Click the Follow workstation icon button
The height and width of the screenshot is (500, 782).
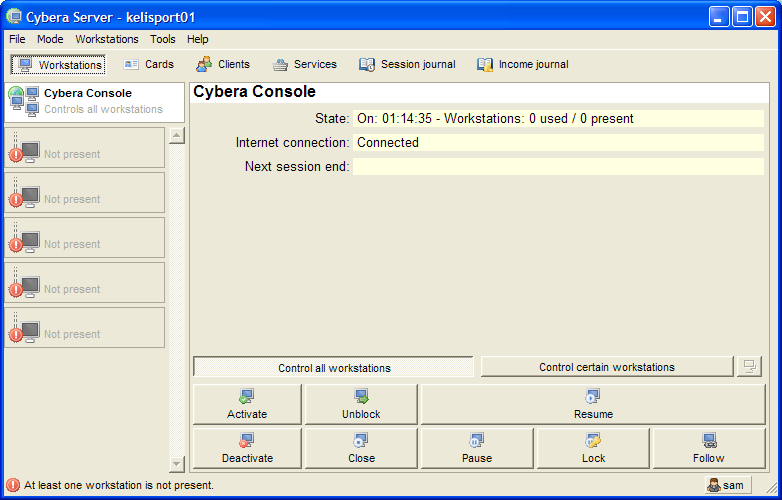[x=708, y=448]
